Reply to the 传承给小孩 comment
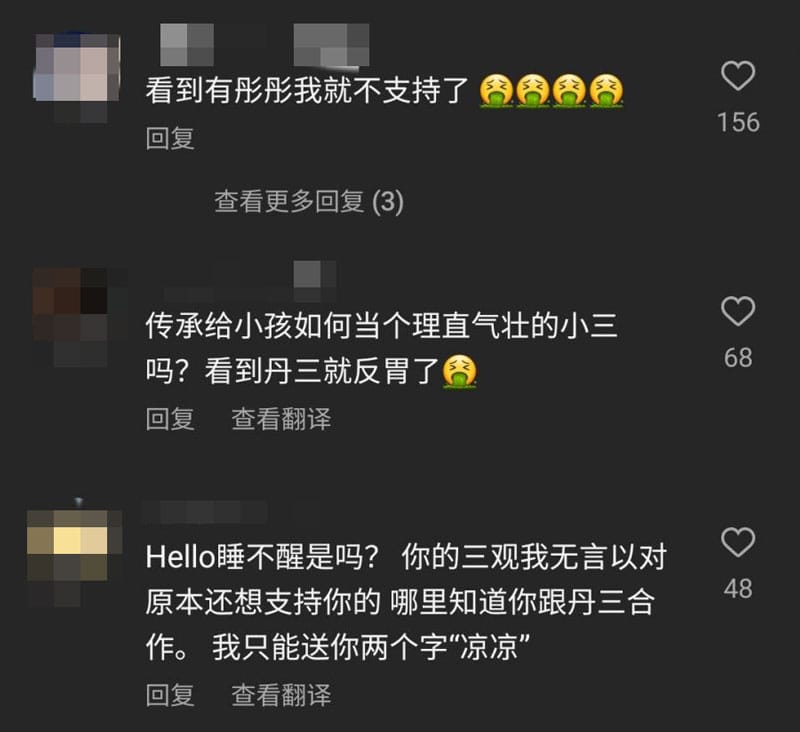 pos(170,419)
